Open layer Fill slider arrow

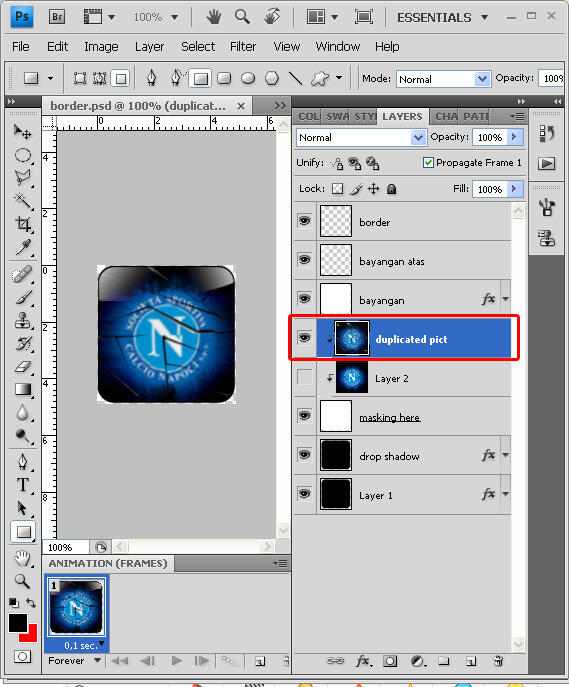click(514, 189)
